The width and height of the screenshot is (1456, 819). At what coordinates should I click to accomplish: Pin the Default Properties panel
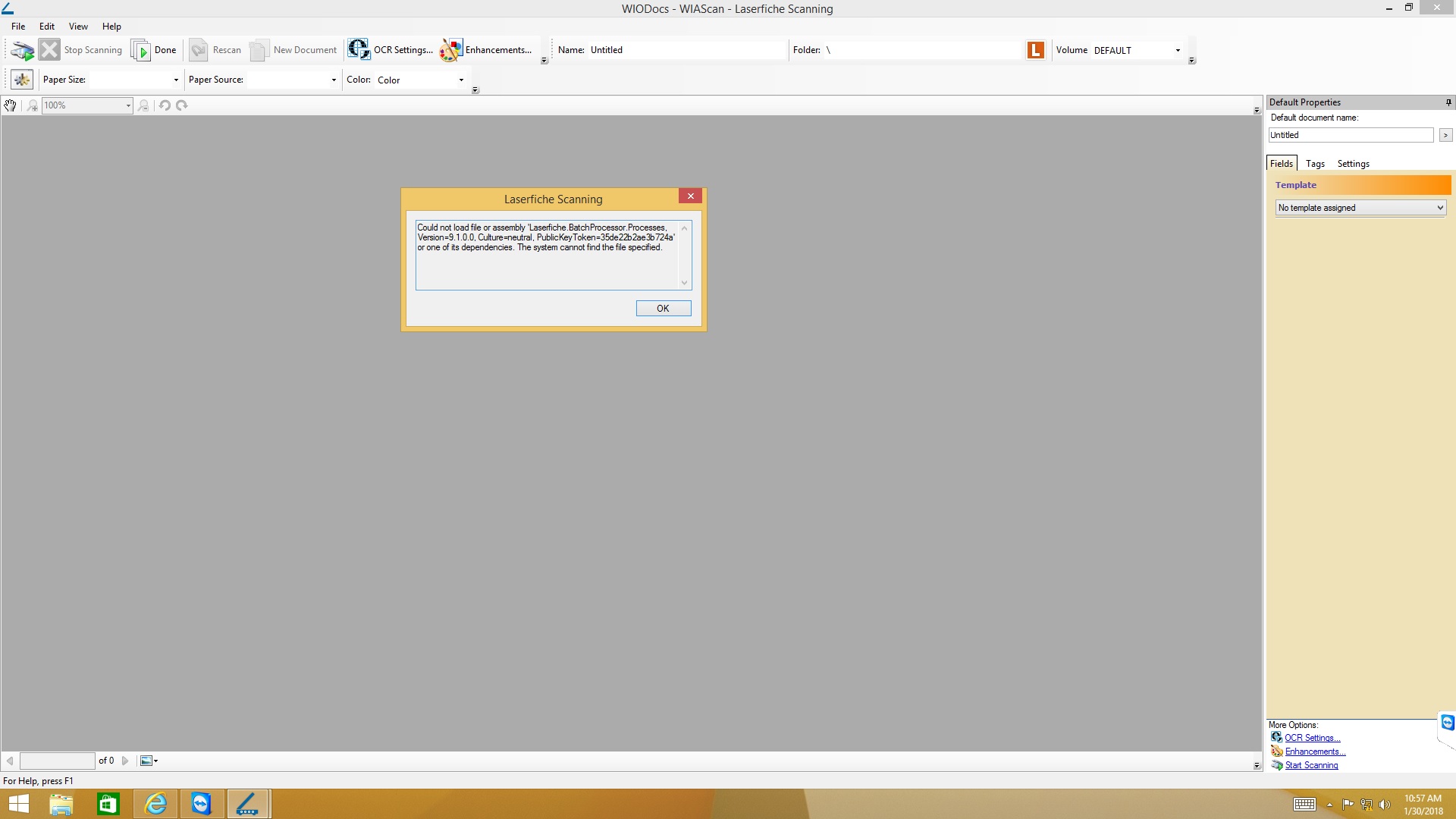1448,102
